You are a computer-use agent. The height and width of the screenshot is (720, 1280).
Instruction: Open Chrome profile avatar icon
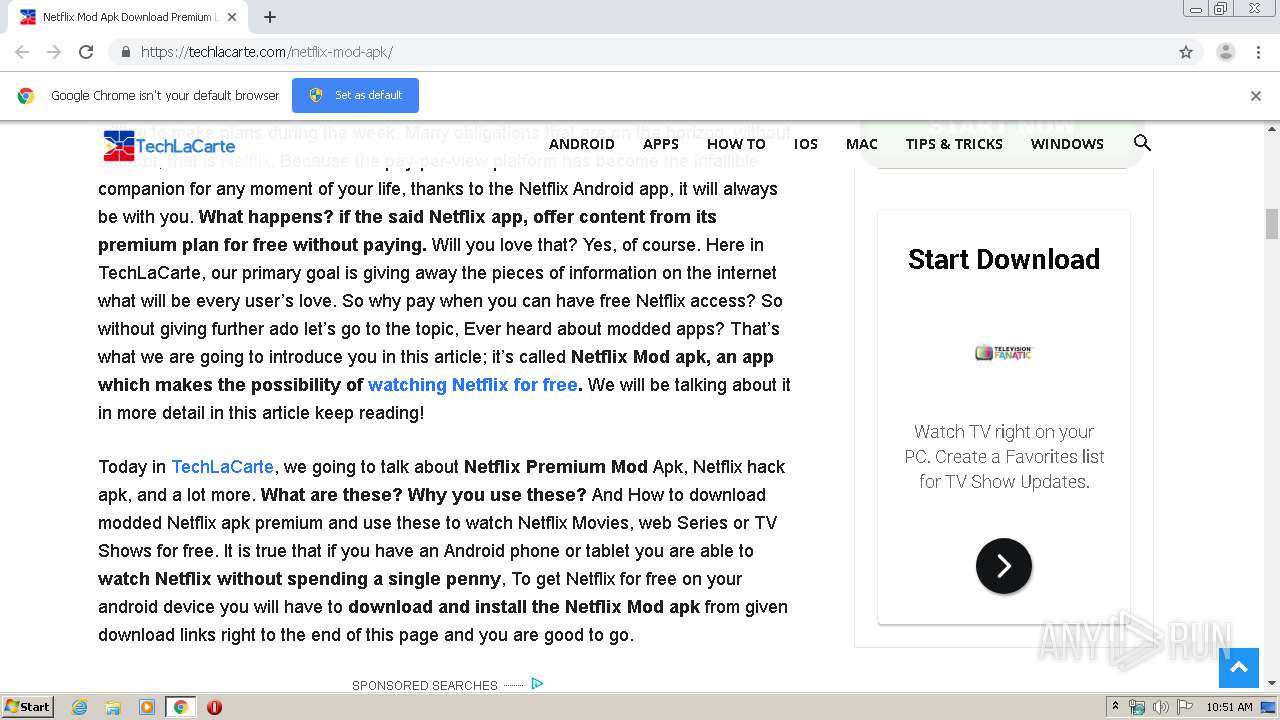[x=1225, y=52]
